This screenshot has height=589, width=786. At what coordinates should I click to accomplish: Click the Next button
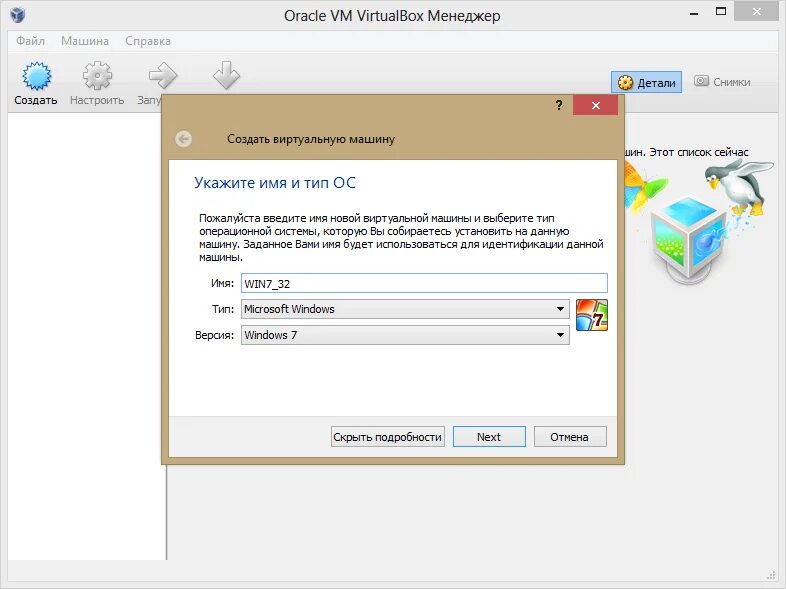(x=489, y=437)
